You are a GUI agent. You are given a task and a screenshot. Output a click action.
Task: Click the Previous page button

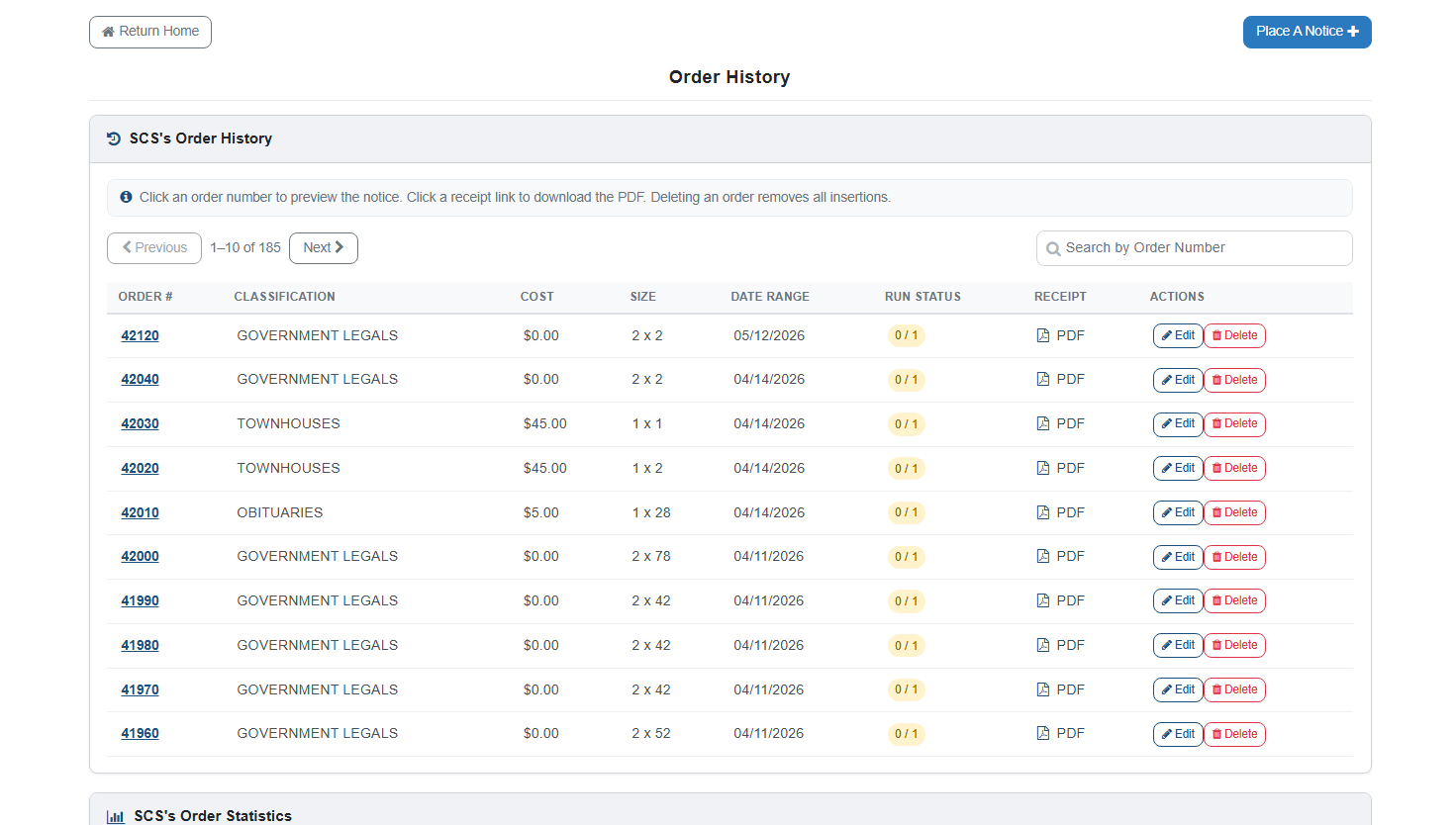(154, 248)
